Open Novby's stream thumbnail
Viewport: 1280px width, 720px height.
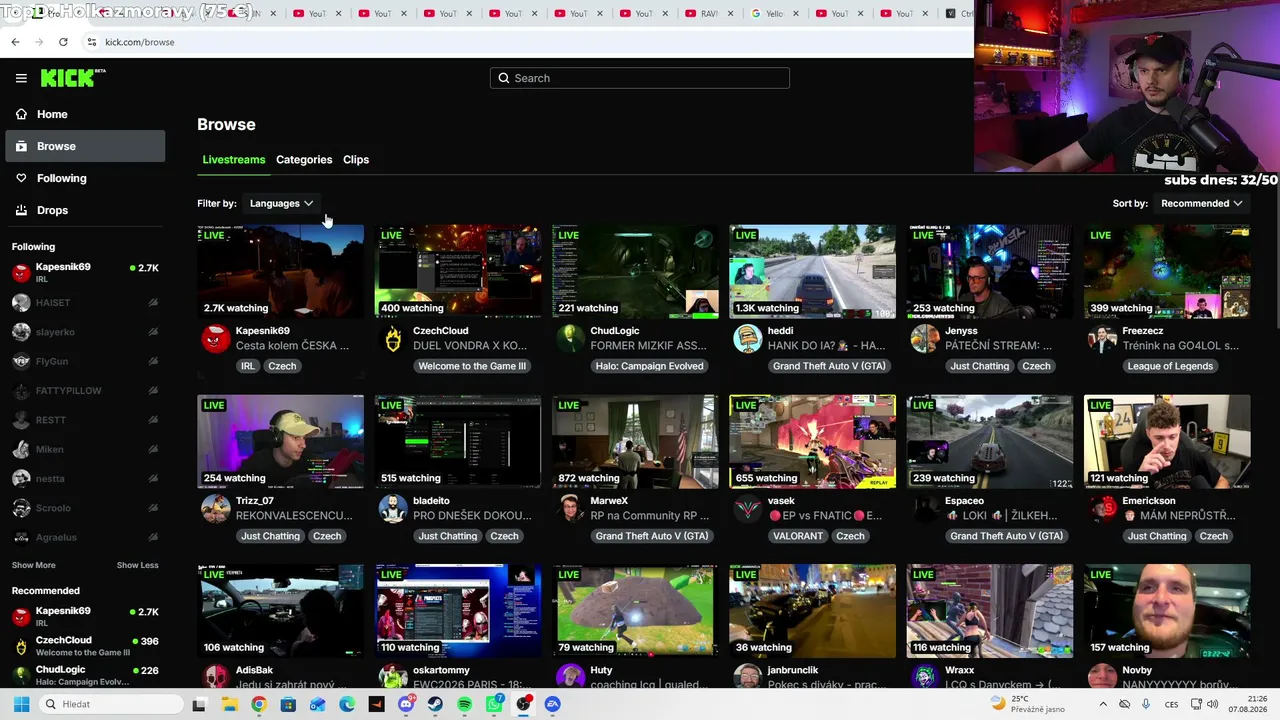1167,611
